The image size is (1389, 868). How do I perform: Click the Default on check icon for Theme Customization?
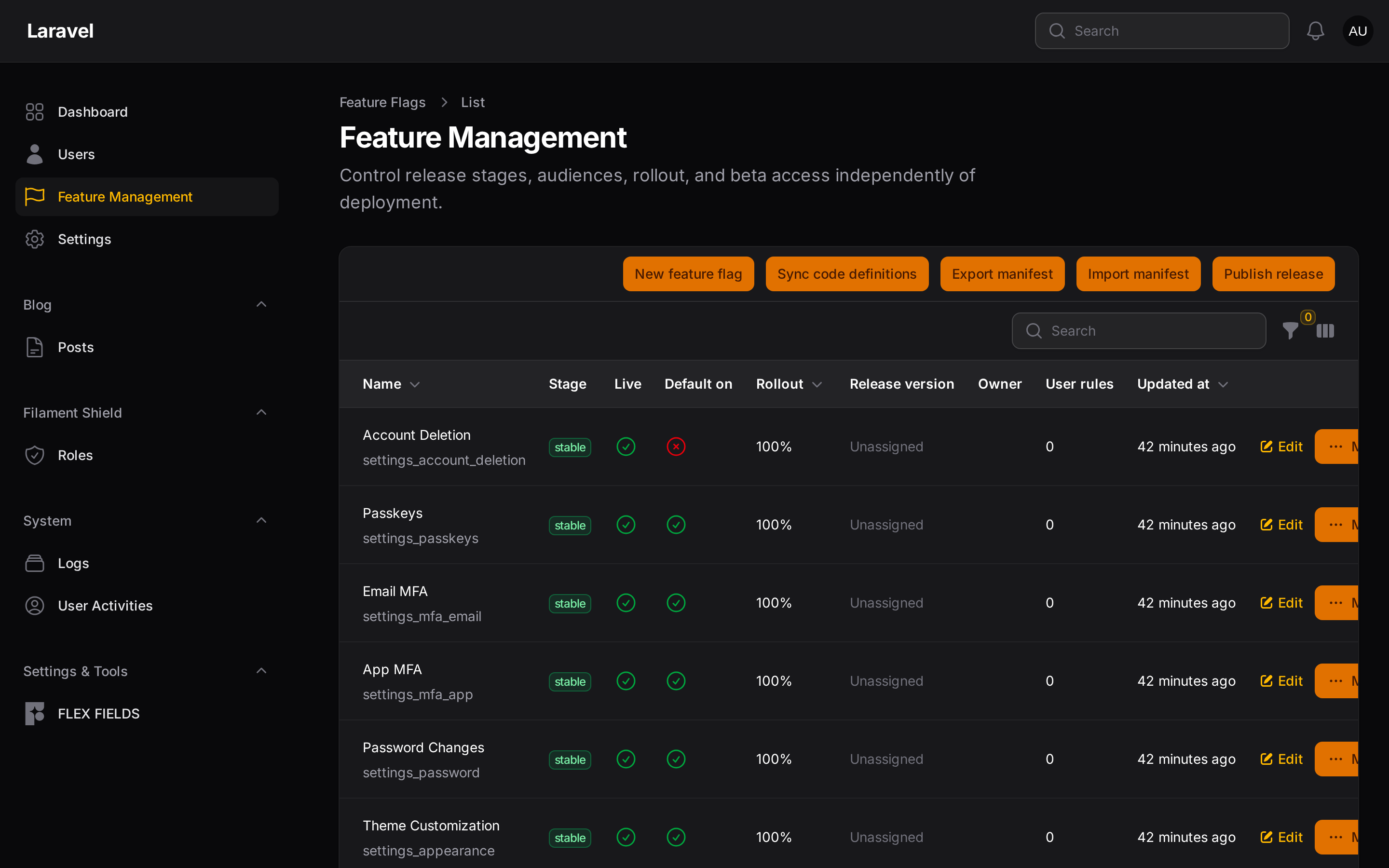tap(676, 837)
